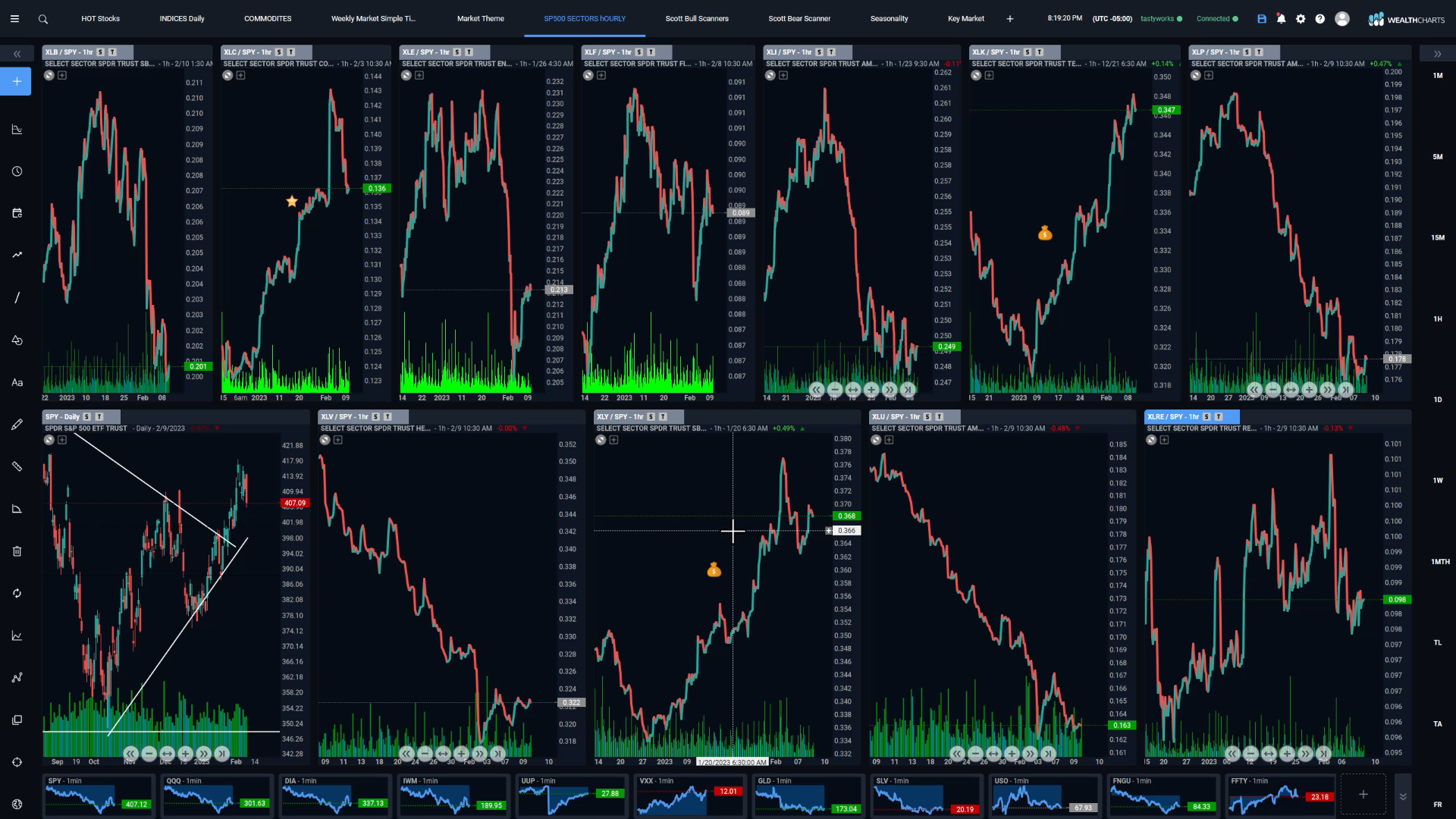Click the save layout disk icon
The image size is (1456, 819).
(x=1262, y=19)
